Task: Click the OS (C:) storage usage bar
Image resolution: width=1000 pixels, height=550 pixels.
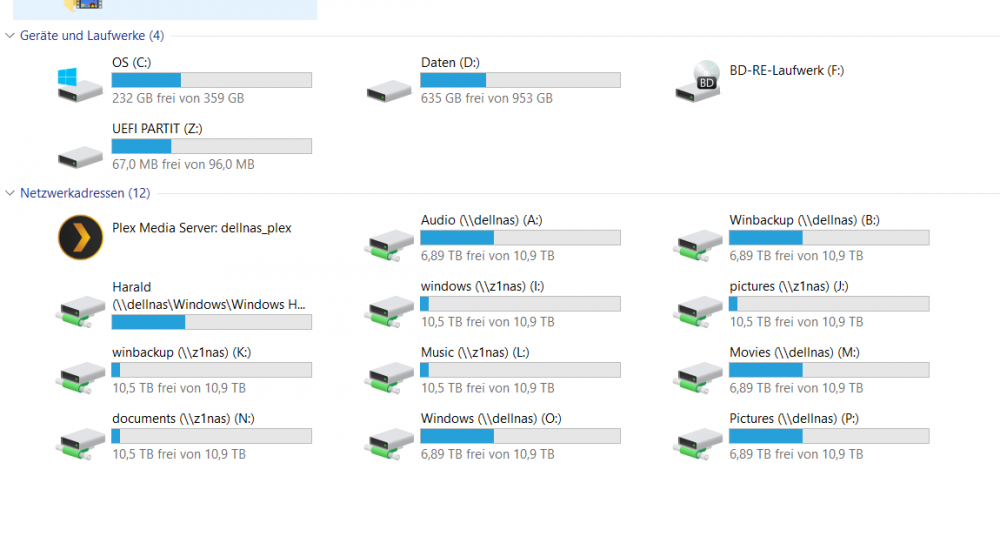Action: tap(212, 80)
